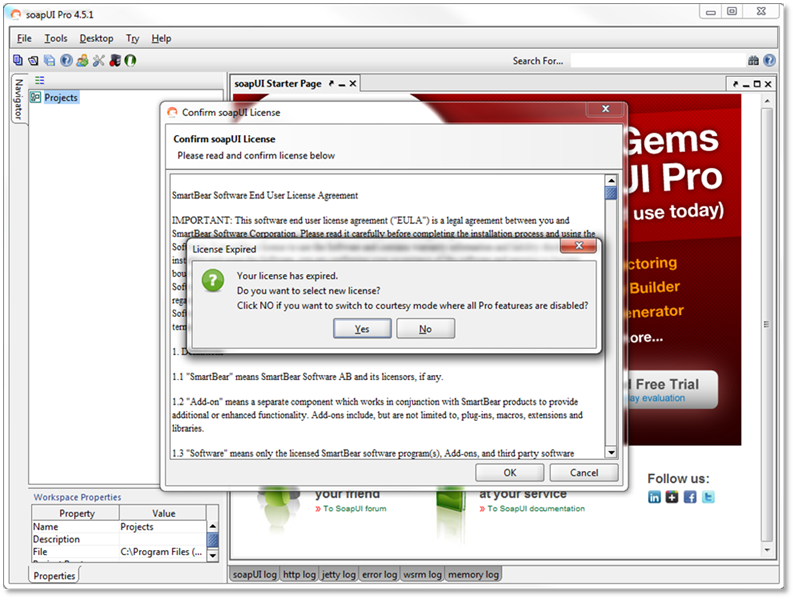Select the Projects node in Navigator
794x599 pixels.
point(60,97)
